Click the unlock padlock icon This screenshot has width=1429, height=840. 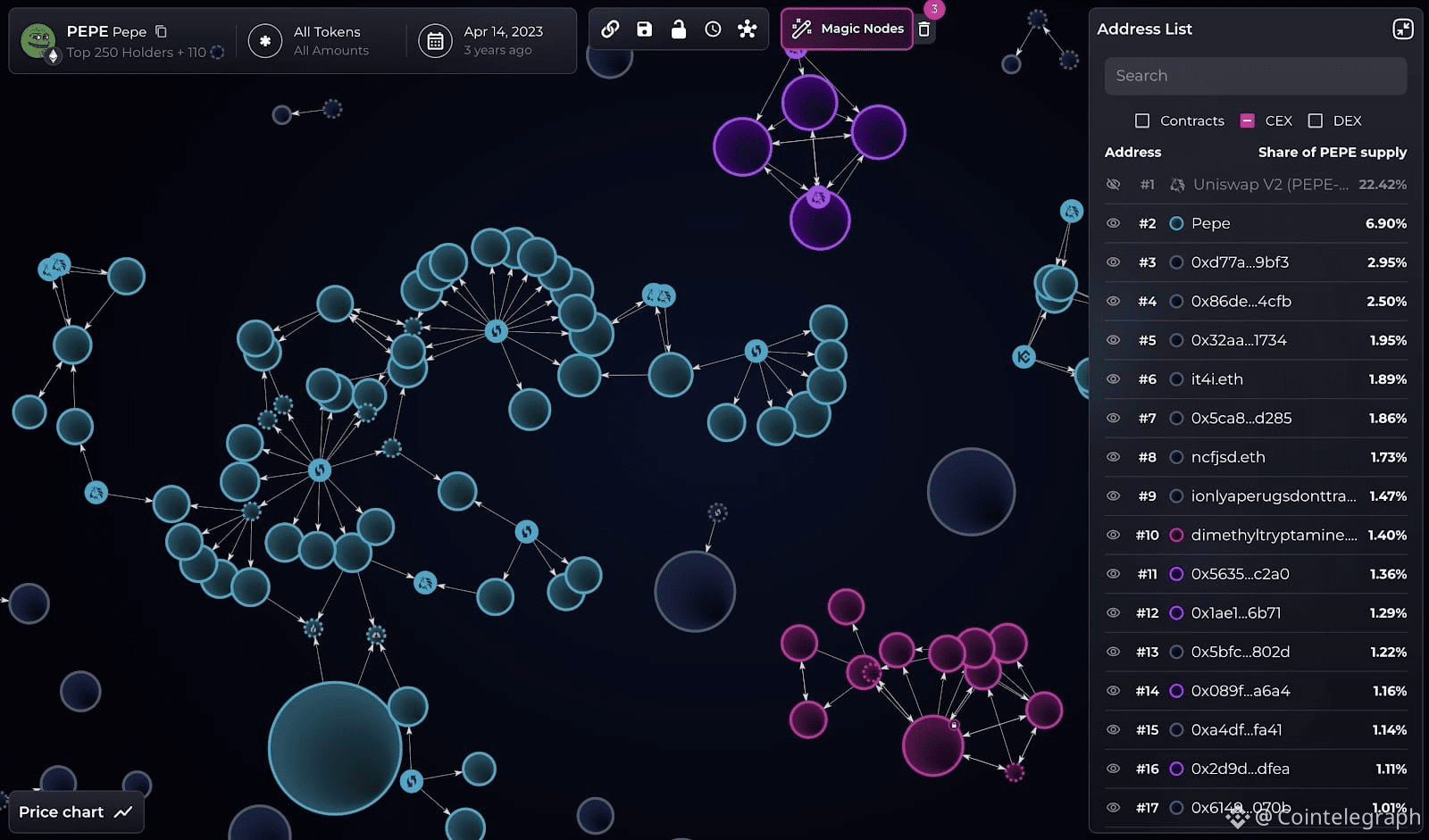coord(679,29)
